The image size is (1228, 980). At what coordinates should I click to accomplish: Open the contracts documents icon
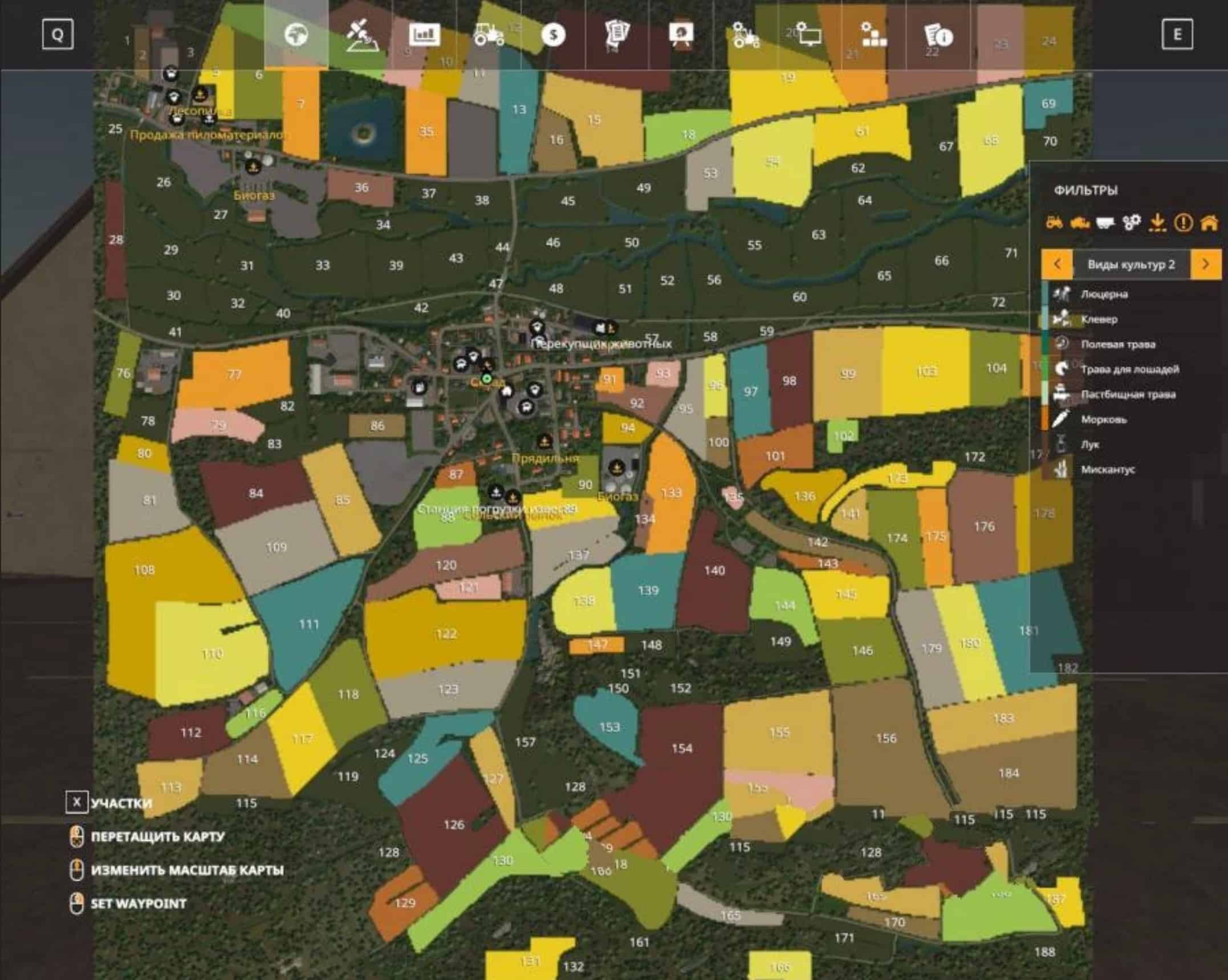point(617,35)
